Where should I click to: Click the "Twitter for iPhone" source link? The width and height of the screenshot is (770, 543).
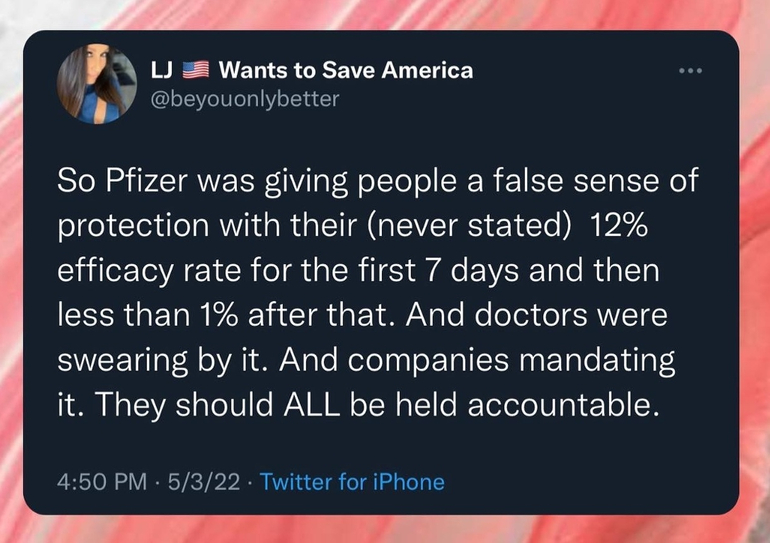click(x=352, y=481)
